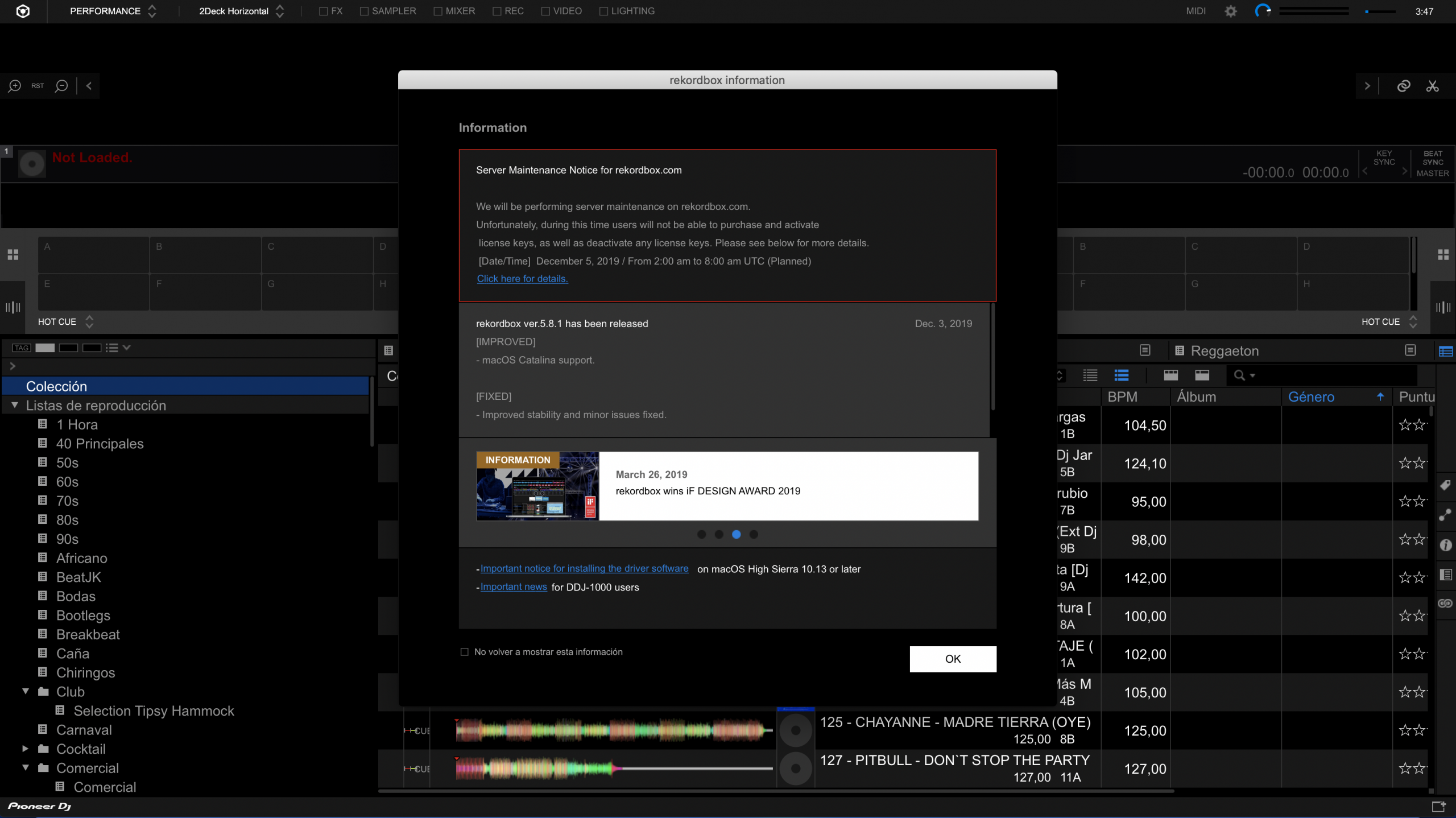Click the first artwork view icon
The width and height of the screenshot is (1456, 818).
(x=1170, y=375)
